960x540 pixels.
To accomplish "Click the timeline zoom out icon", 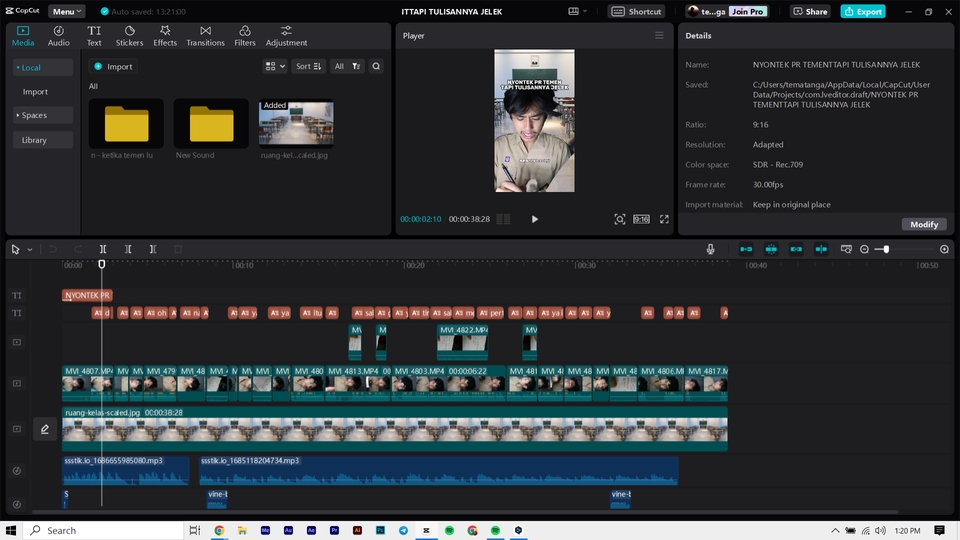I will [864, 249].
